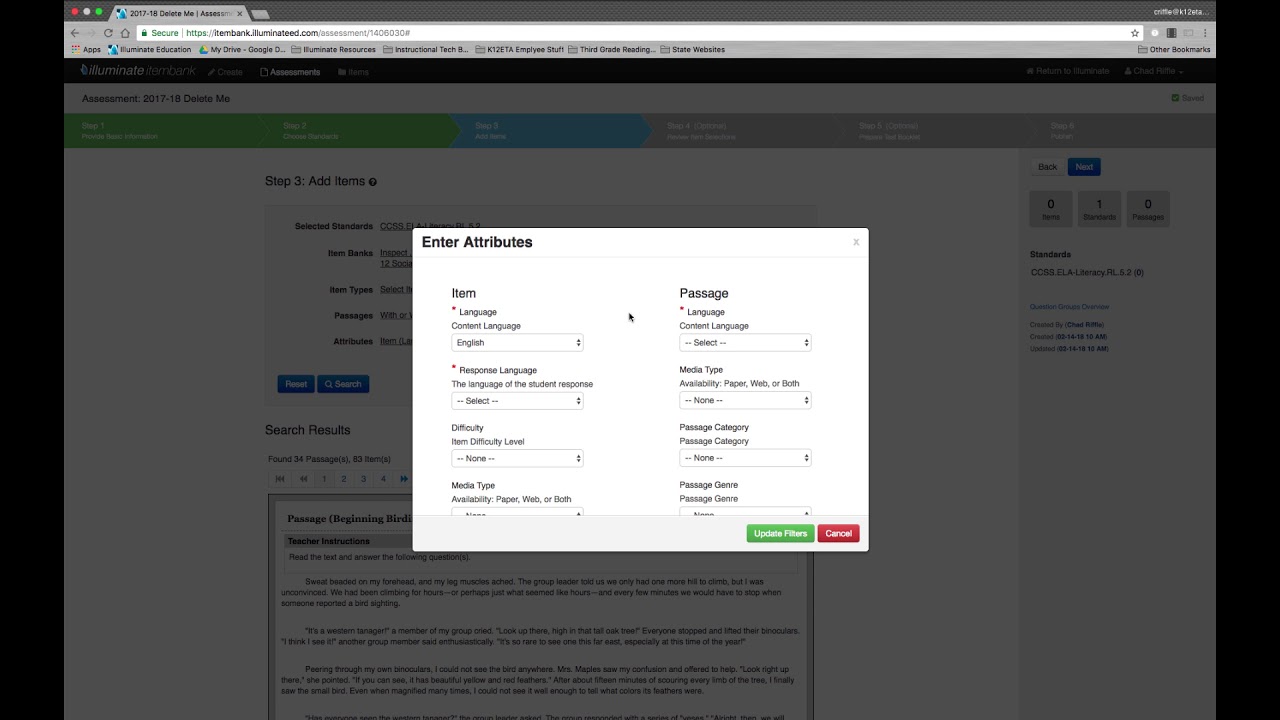Go to results page 2
The width and height of the screenshot is (1280, 720).
tap(343, 479)
